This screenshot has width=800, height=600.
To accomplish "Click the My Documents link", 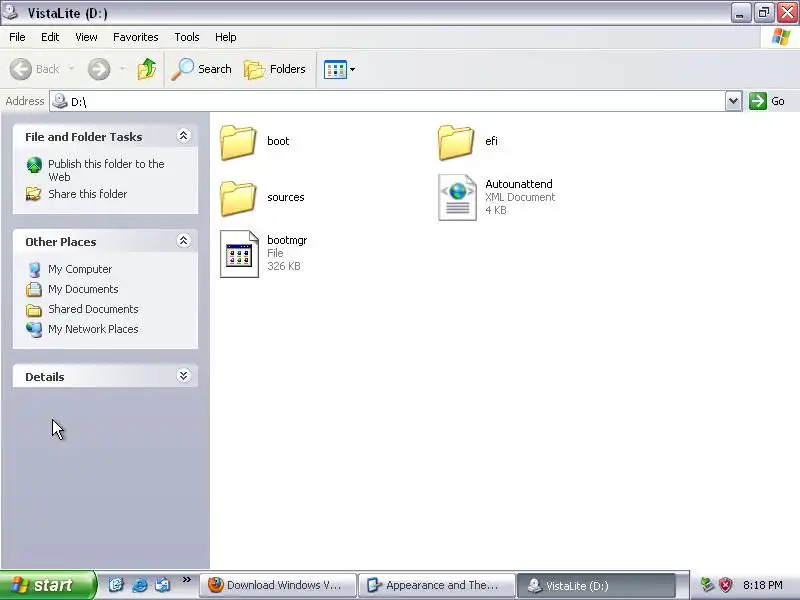I will pos(83,289).
